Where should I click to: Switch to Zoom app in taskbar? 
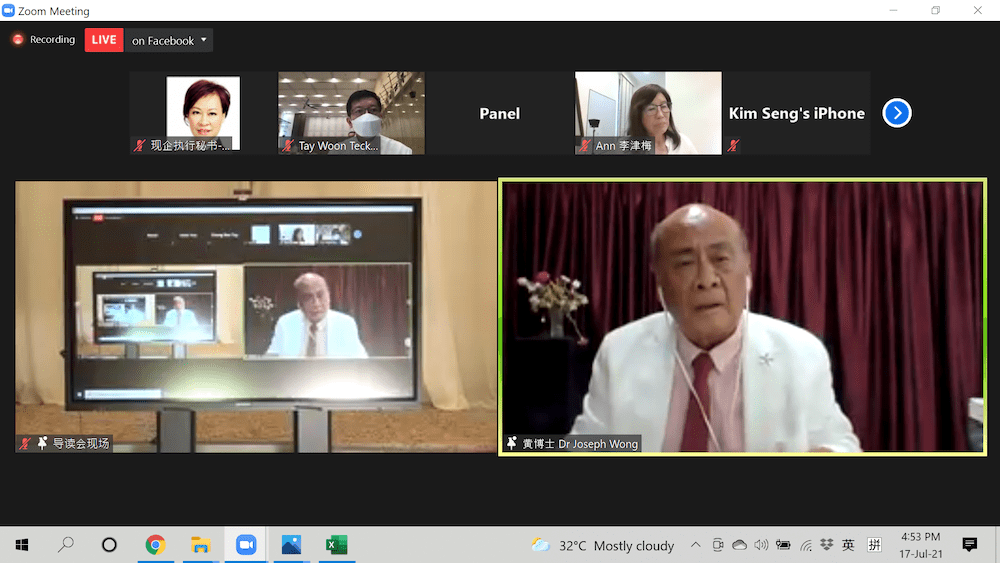pos(246,545)
